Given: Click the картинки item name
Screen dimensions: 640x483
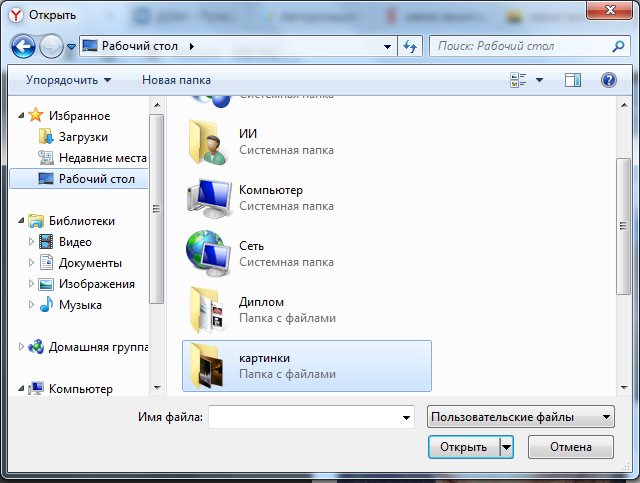Looking at the screenshot, I should (x=264, y=358).
